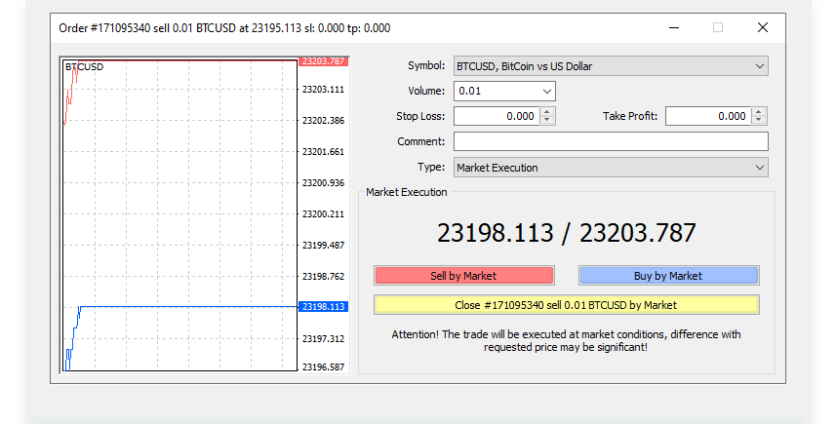Increase Take Profit with the up arrow
This screenshot has height=424, width=836.
coord(759,113)
